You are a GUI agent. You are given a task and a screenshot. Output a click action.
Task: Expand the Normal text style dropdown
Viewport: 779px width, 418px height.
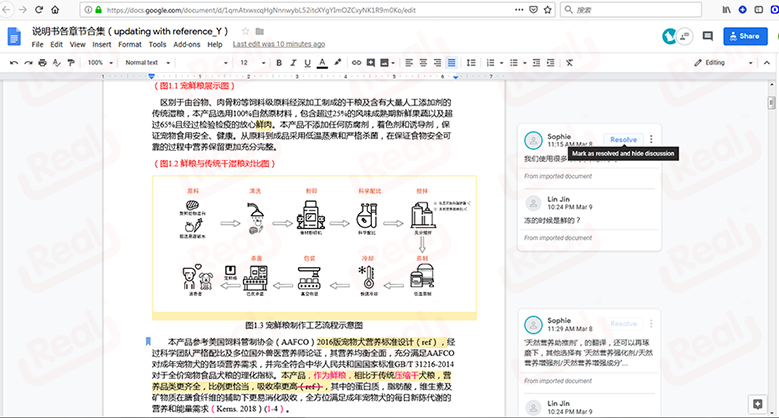(148, 62)
